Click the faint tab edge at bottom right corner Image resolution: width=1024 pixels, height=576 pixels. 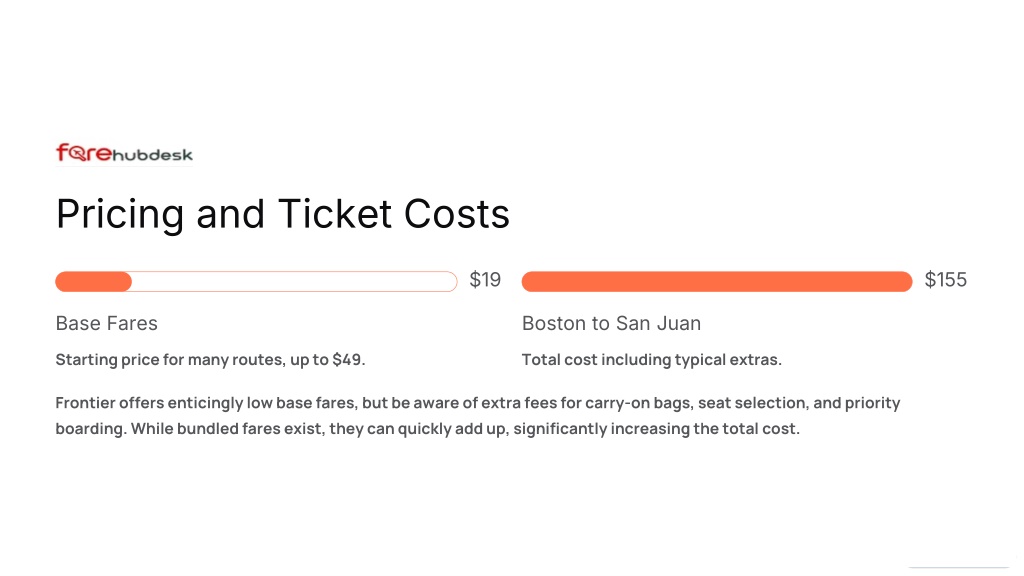click(958, 568)
